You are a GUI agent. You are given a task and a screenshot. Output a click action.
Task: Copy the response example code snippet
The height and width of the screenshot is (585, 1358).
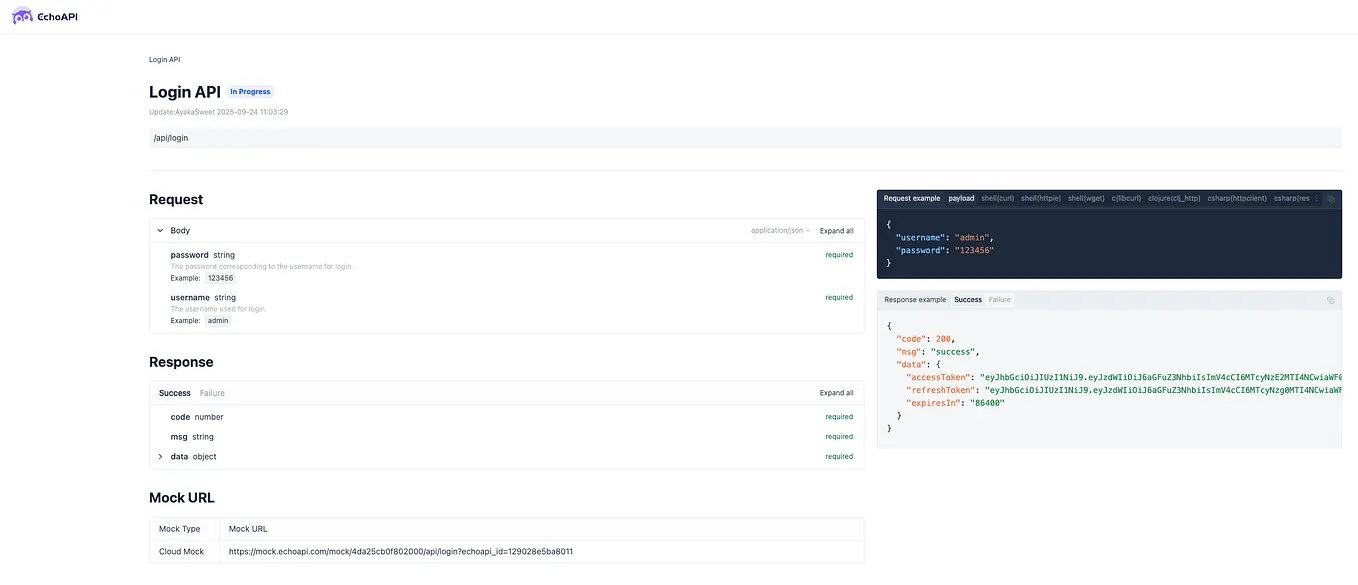(x=1330, y=300)
